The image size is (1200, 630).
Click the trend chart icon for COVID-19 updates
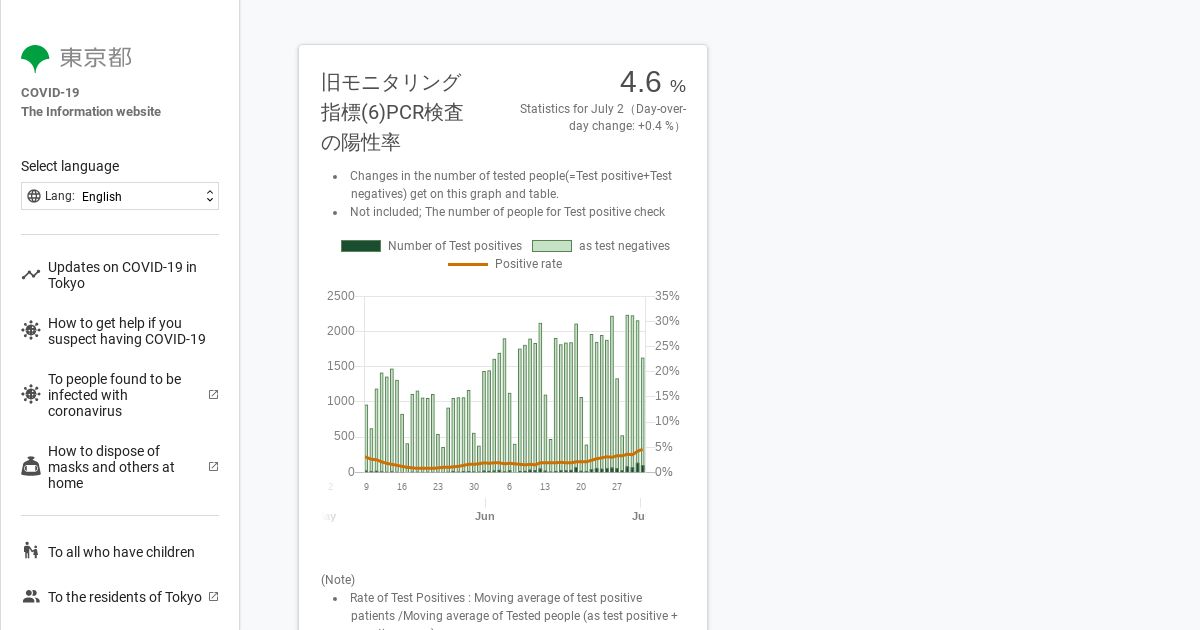click(31, 275)
